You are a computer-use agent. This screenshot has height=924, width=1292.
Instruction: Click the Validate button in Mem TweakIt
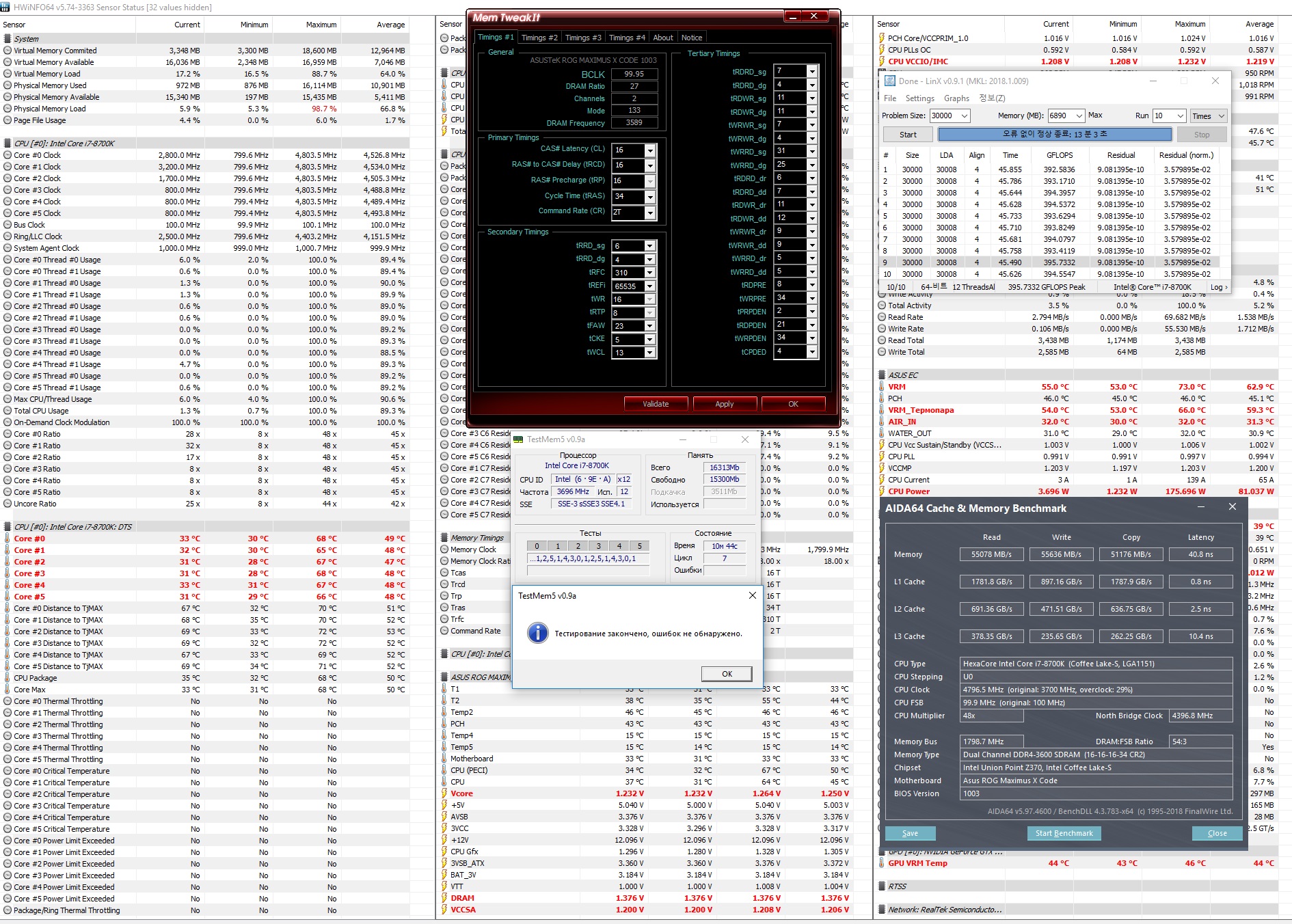(x=656, y=404)
